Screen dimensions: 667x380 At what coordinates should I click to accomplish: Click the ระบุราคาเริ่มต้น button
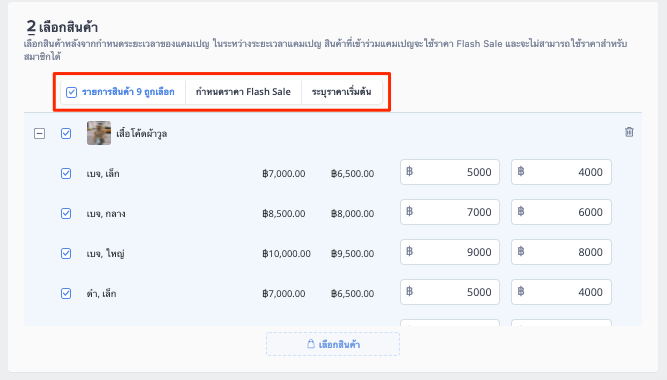[x=342, y=92]
